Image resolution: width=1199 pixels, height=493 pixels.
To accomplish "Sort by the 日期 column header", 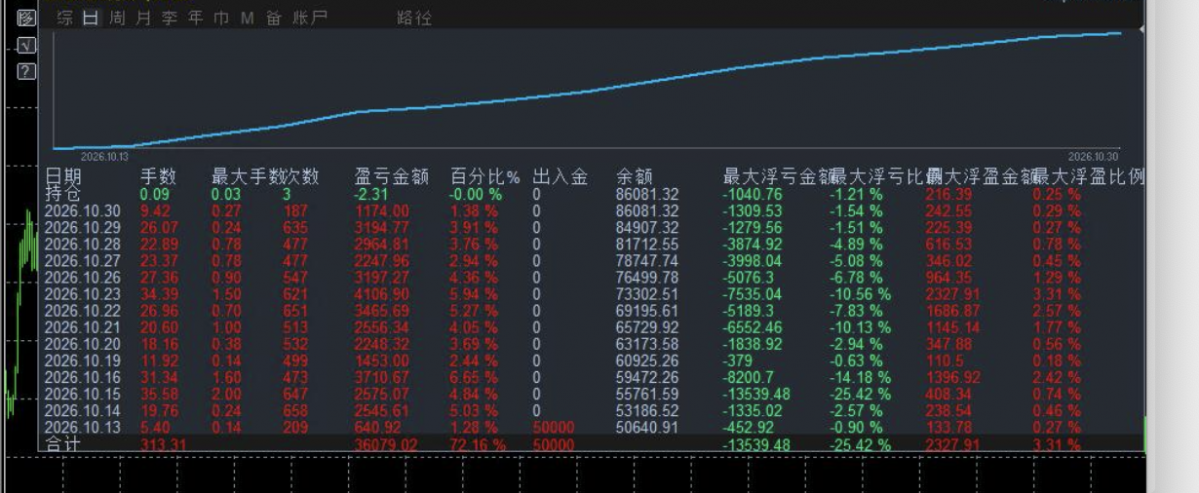I will pyautogui.click(x=63, y=177).
